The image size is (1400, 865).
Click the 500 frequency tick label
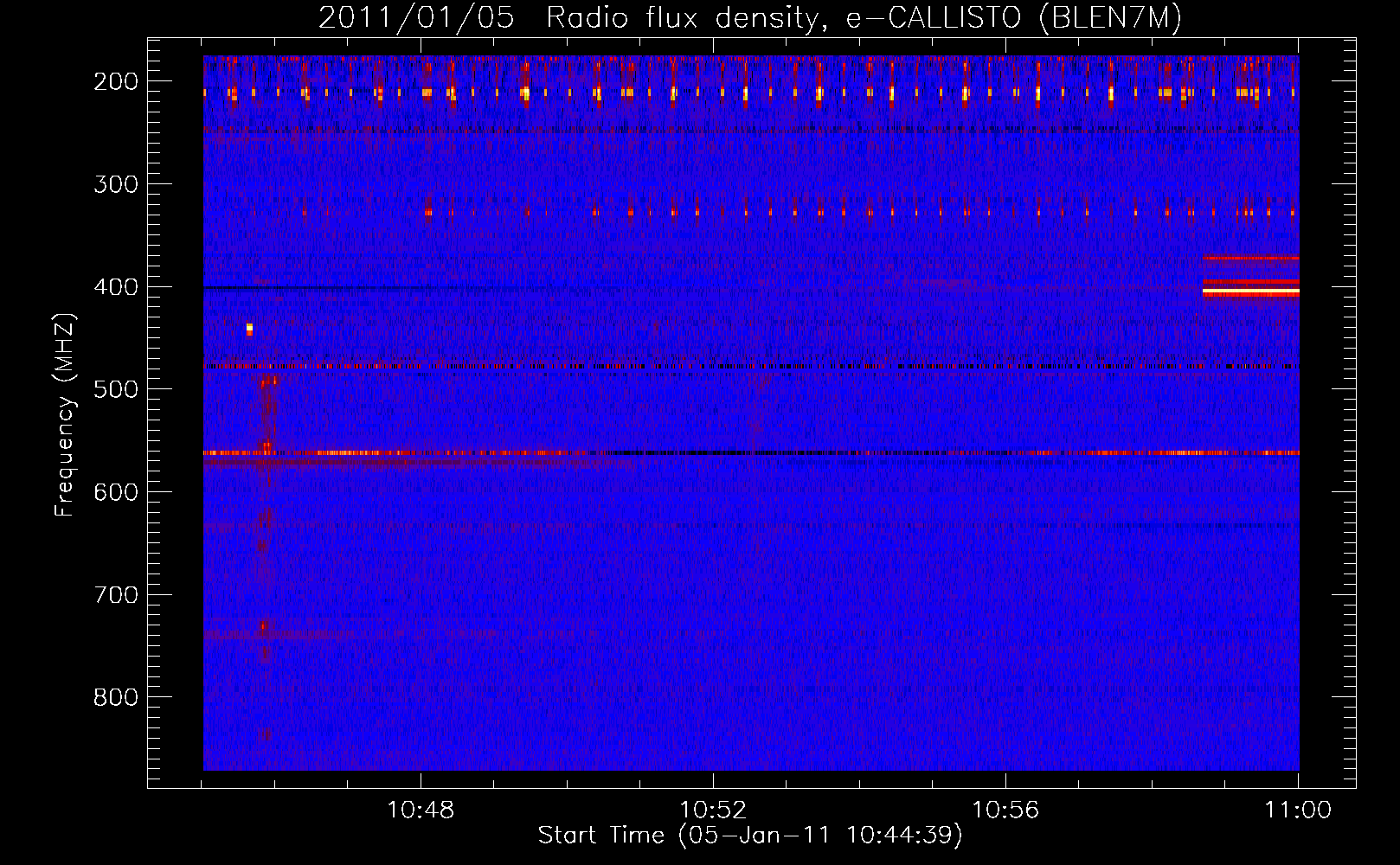point(116,389)
